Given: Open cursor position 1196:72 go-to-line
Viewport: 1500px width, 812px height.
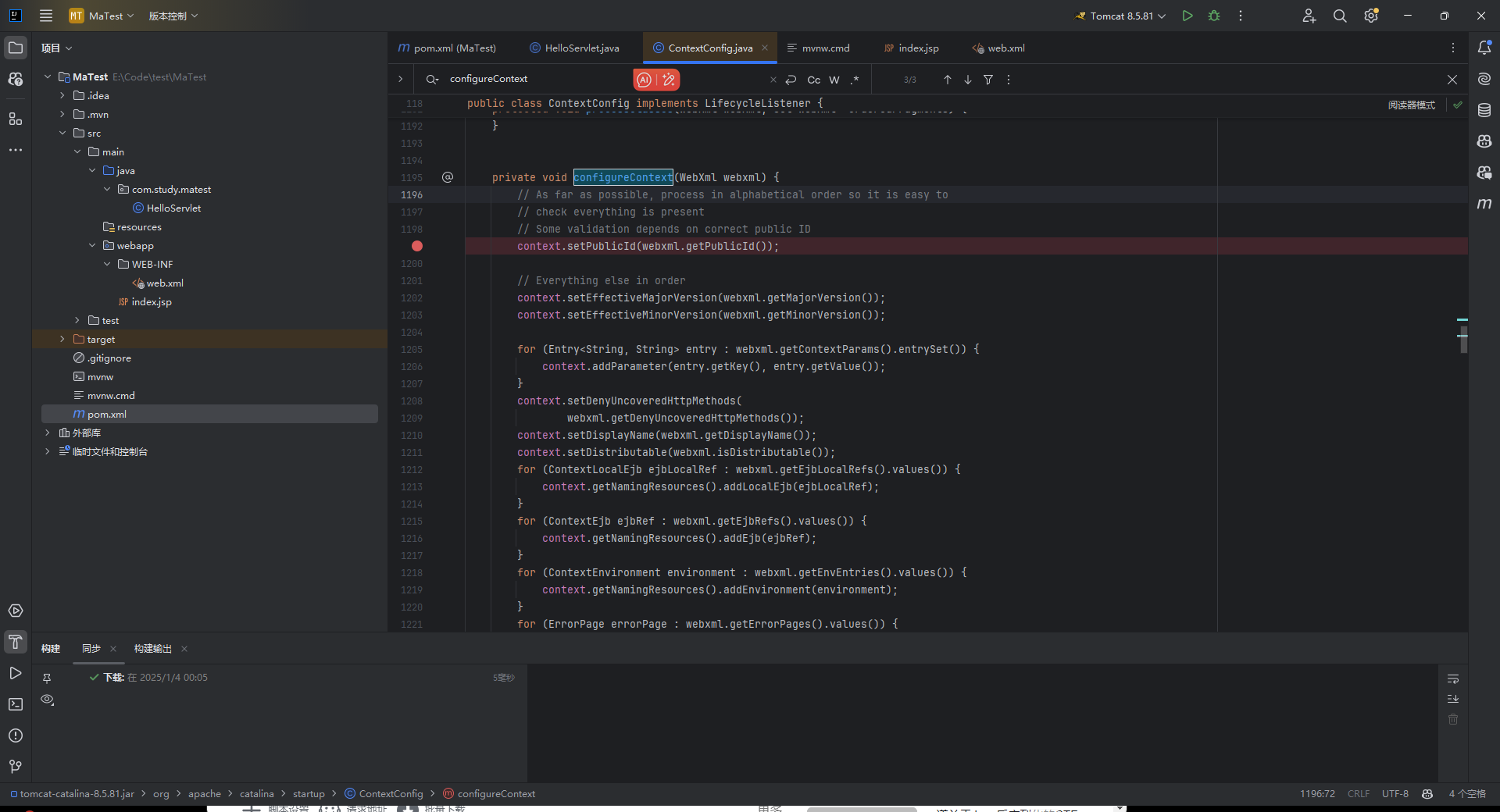Looking at the screenshot, I should [1317, 793].
